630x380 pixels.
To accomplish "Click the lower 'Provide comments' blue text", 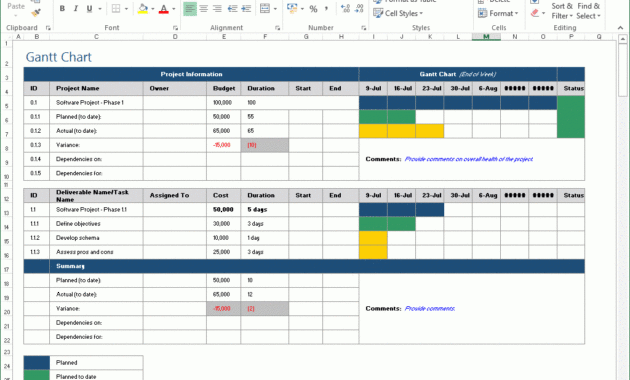I will (430, 308).
